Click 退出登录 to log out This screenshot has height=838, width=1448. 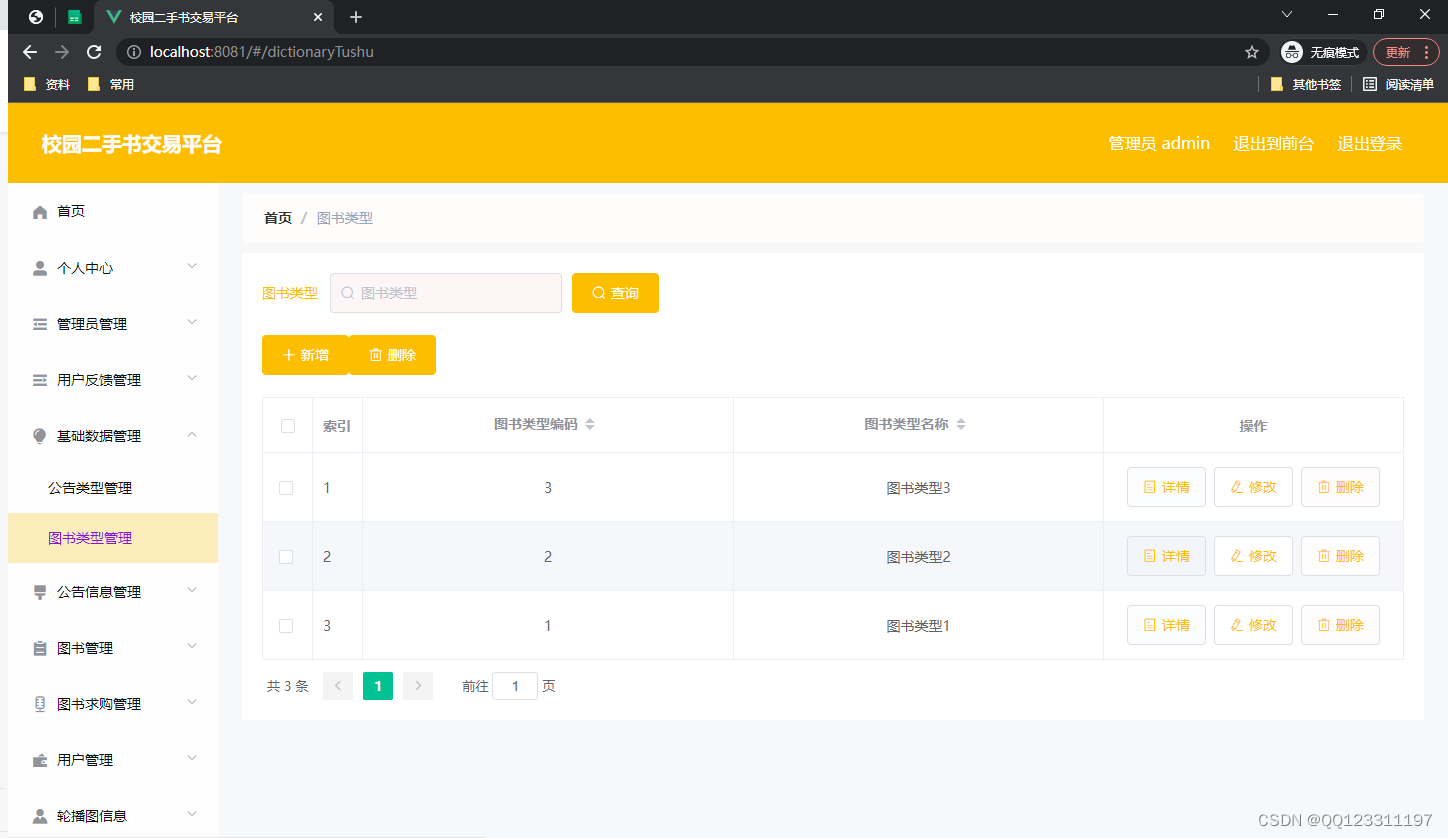pyautogui.click(x=1370, y=143)
